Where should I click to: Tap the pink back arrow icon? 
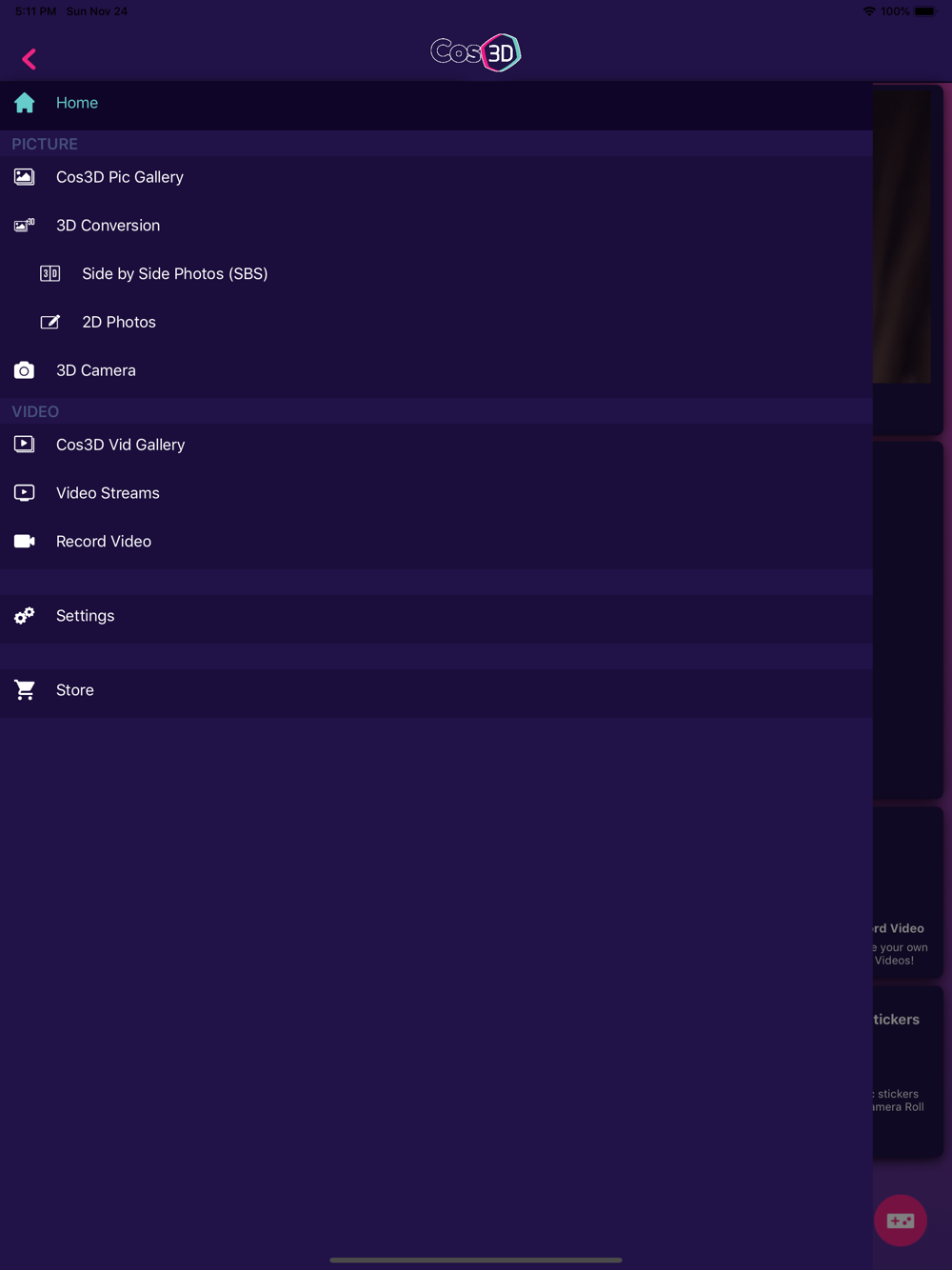29,59
